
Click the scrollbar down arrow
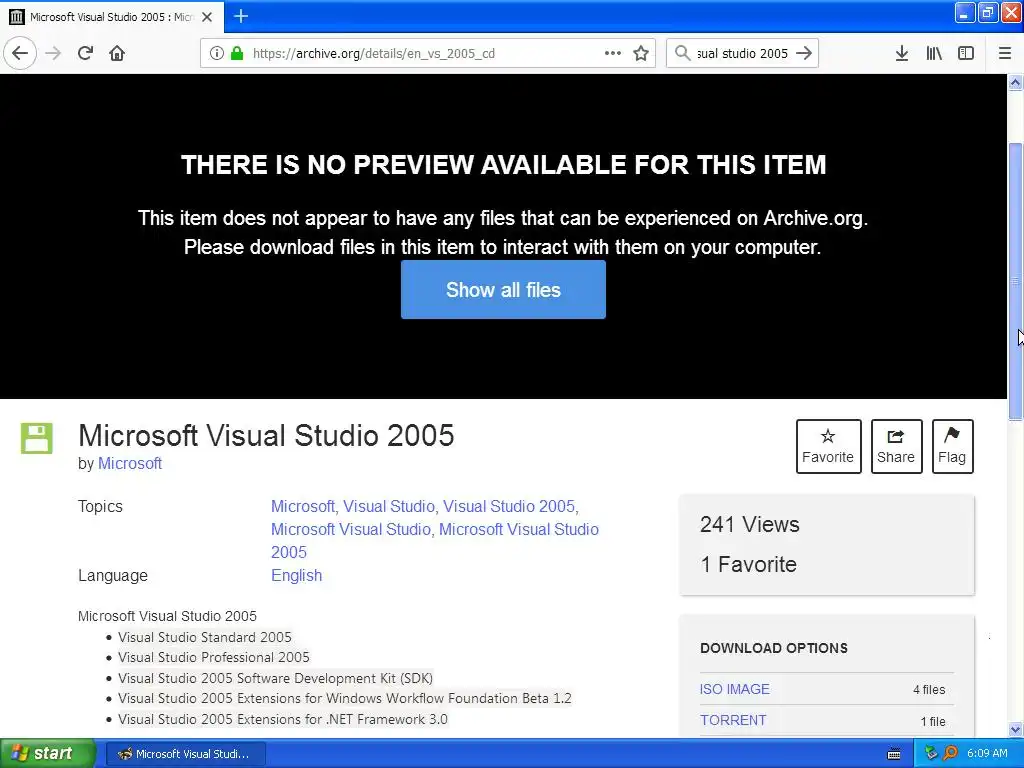click(1015, 729)
